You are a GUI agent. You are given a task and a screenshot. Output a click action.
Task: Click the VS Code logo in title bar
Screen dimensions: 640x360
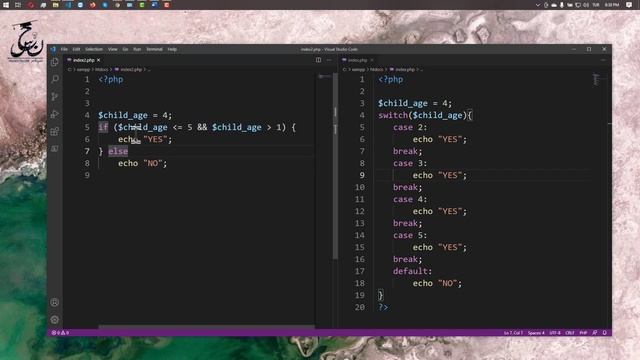pyautogui.click(x=53, y=49)
